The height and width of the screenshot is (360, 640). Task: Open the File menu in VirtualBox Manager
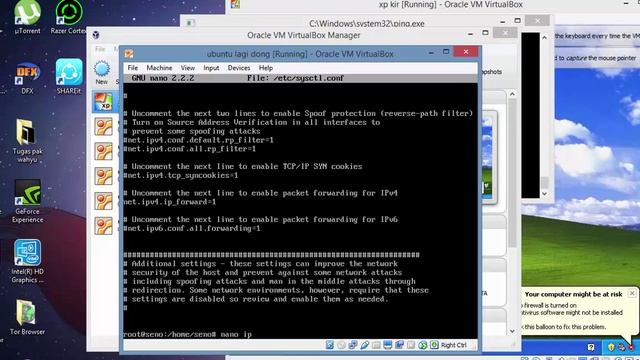(x=100, y=49)
